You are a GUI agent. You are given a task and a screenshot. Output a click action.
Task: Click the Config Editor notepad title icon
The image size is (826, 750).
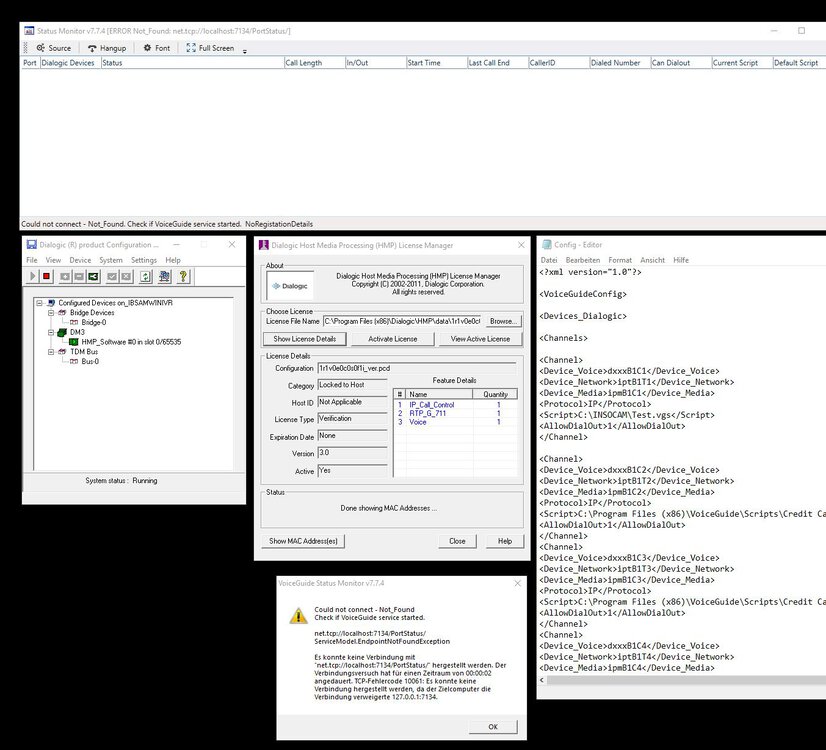point(547,245)
